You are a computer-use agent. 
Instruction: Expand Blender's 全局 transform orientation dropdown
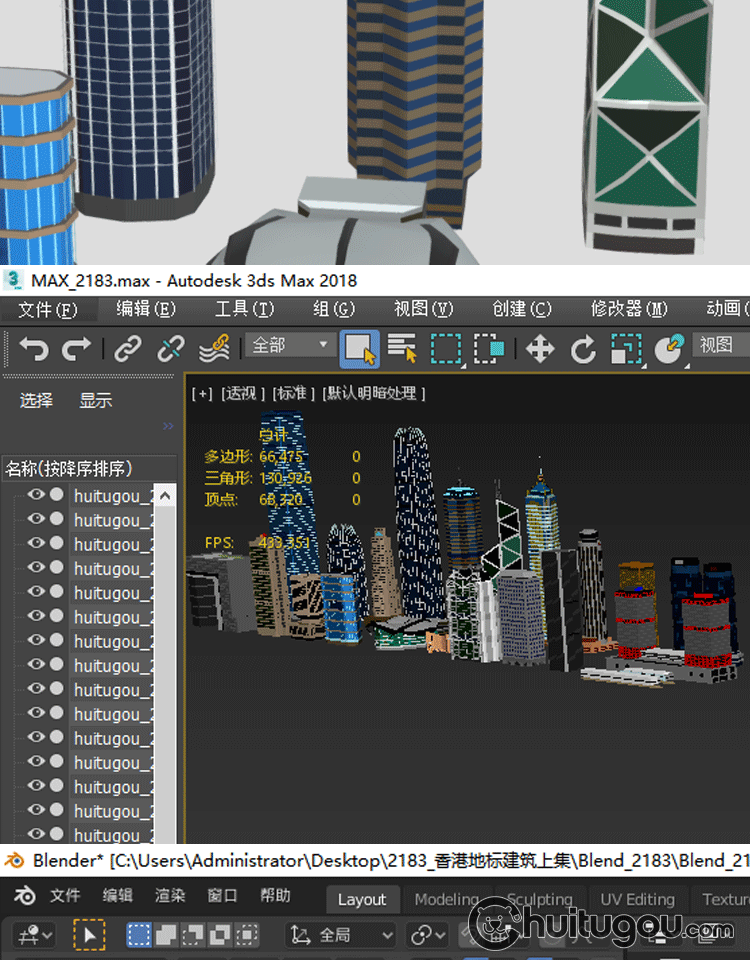coord(342,935)
